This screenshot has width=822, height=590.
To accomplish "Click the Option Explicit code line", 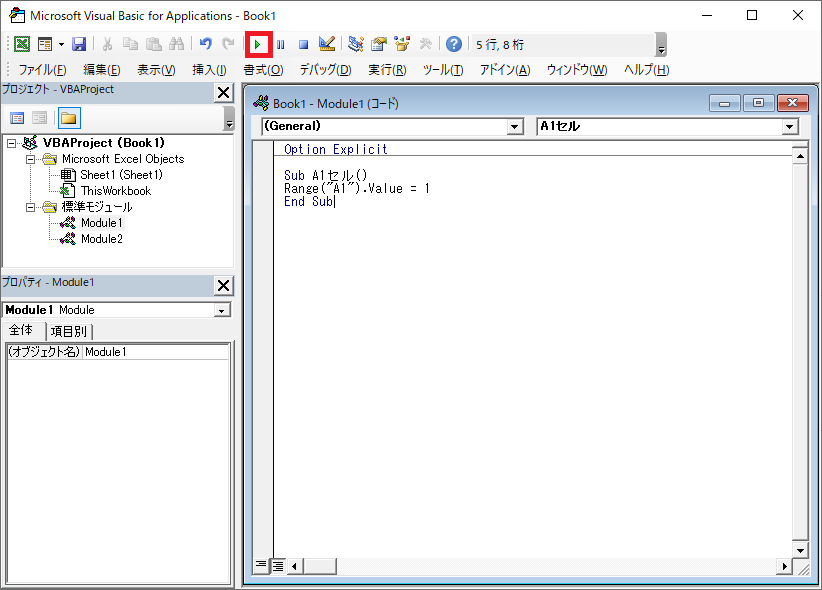I will pos(336,149).
